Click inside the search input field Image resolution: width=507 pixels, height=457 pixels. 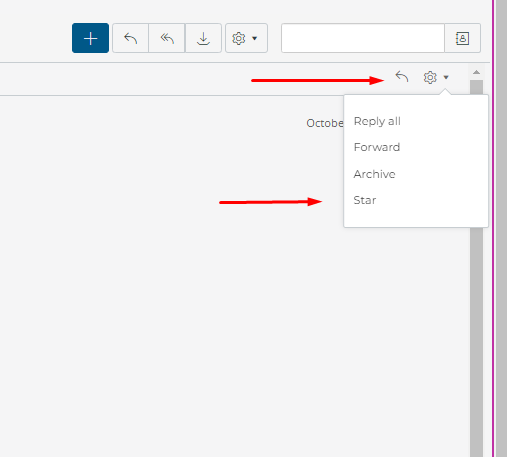(363, 38)
